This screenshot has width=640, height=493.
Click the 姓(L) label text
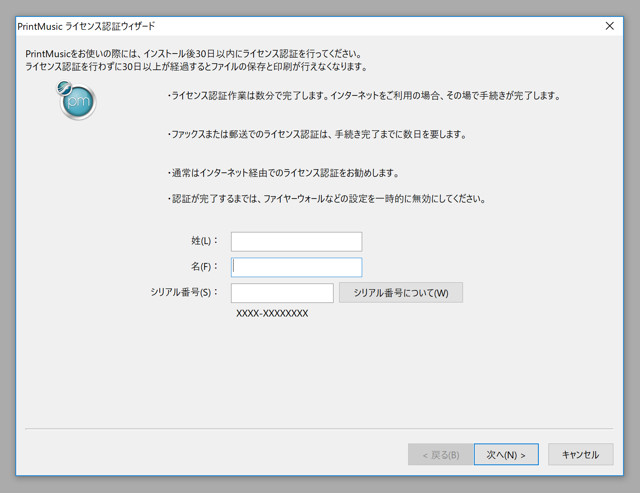click(204, 241)
